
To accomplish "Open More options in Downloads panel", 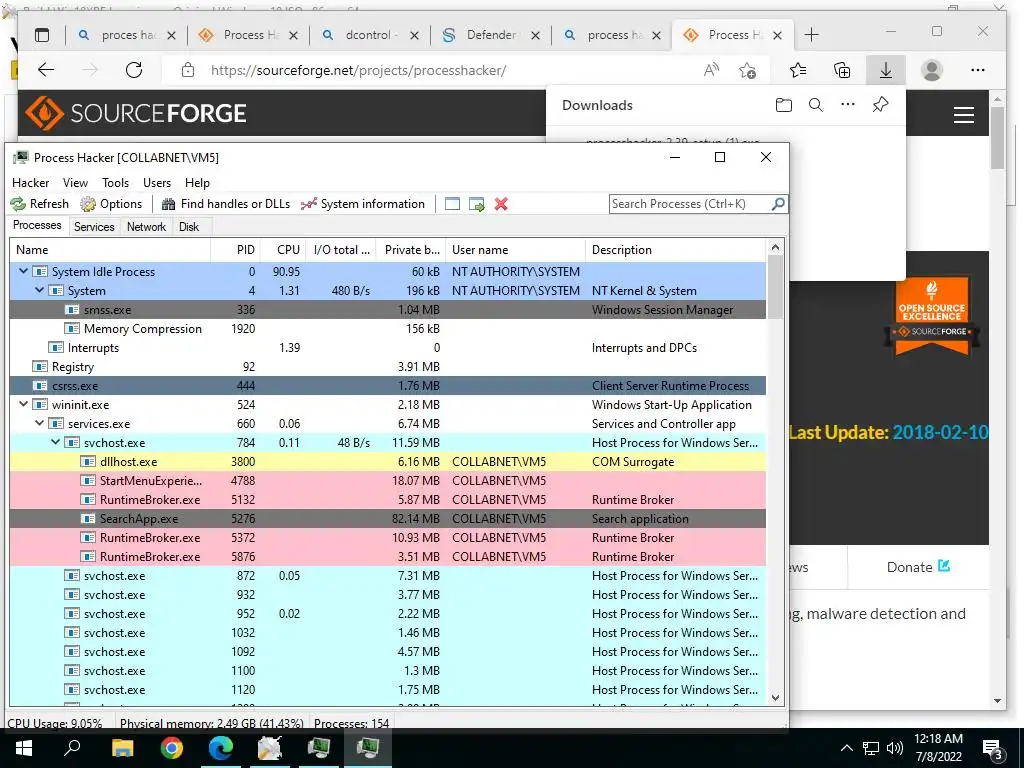I will (848, 104).
